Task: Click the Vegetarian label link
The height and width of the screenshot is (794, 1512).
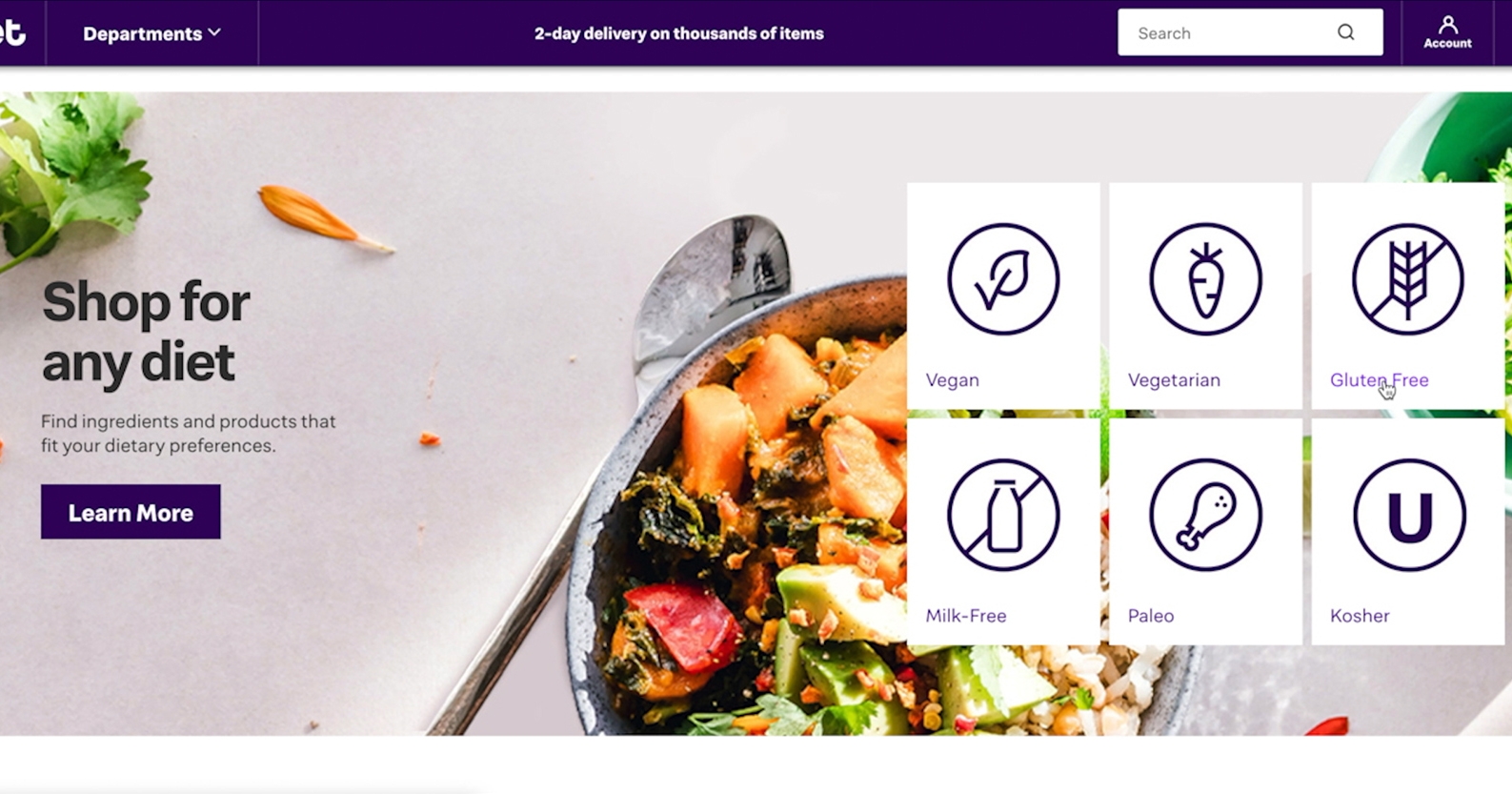Action: (1174, 379)
